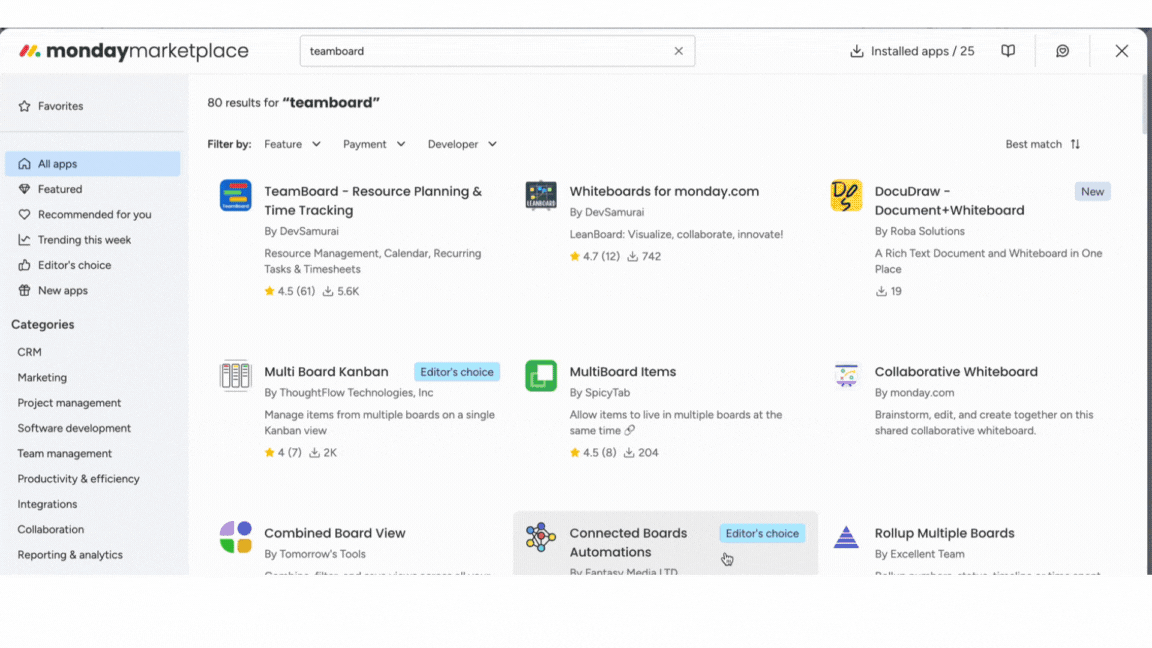Expand the Payment filter dropdown

[x=374, y=144]
